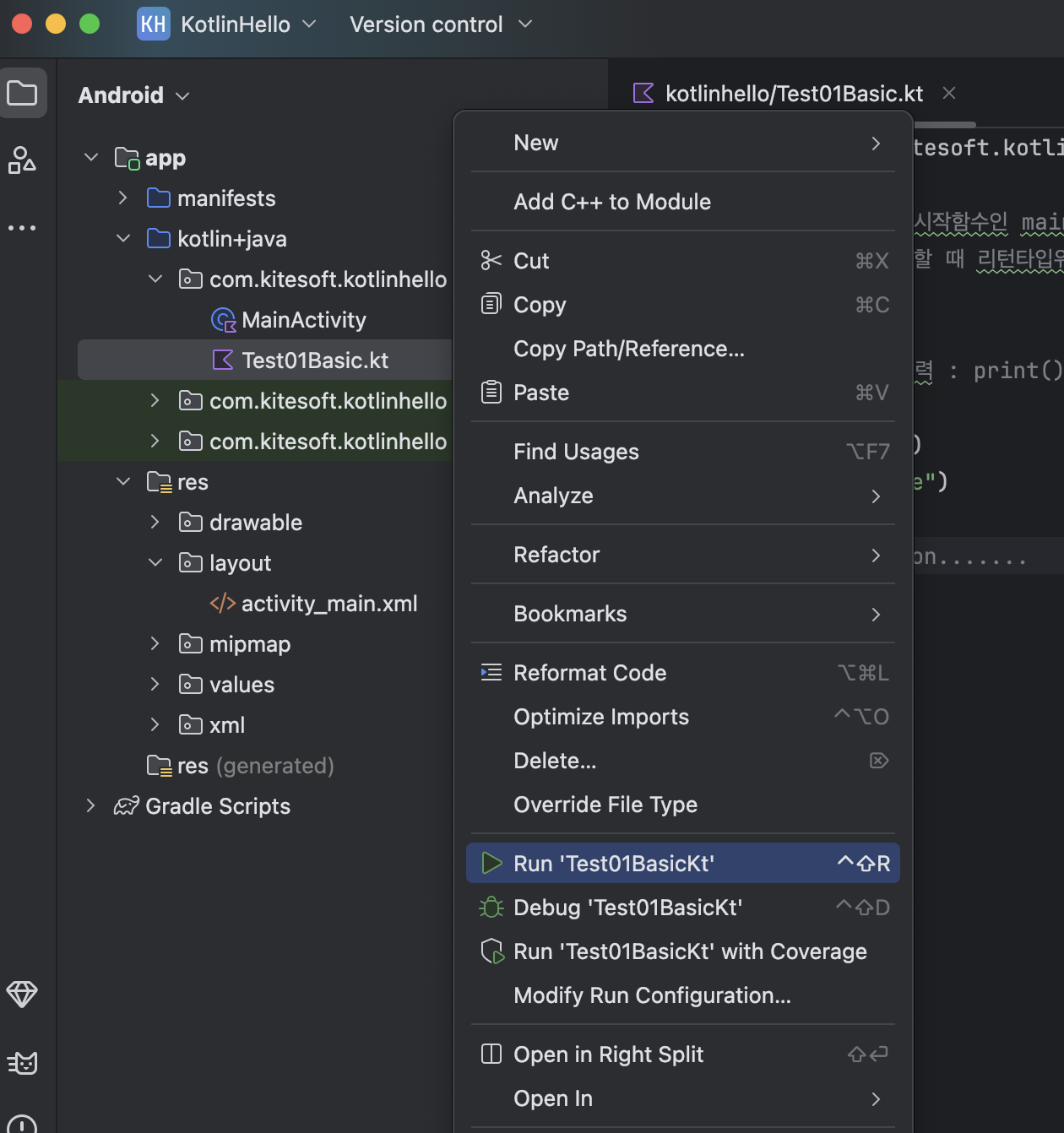Click the Paste clipboard icon in menu
The image size is (1064, 1133).
click(x=491, y=393)
